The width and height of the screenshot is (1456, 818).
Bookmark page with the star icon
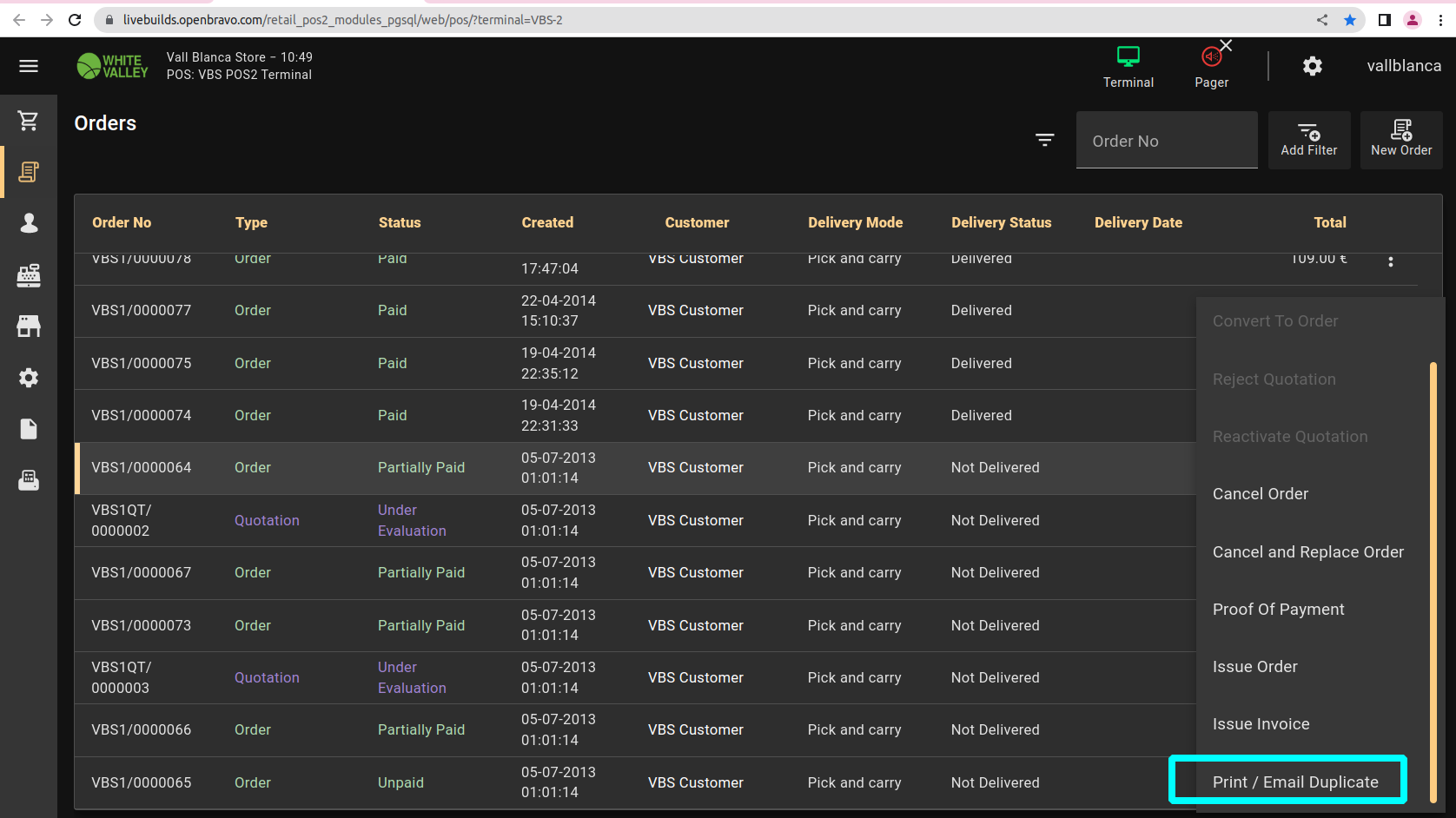click(x=1349, y=20)
